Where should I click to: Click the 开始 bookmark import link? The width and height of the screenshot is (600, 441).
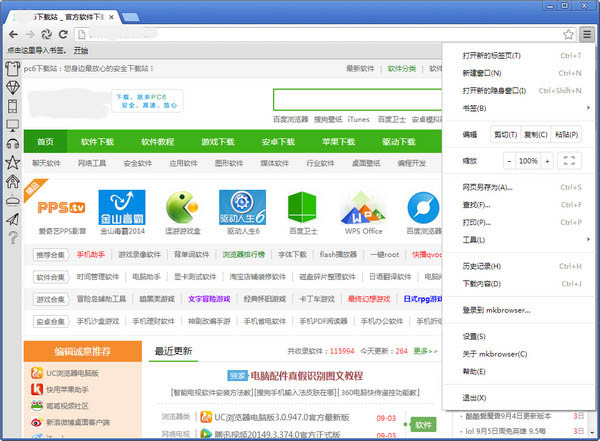[x=81, y=50]
